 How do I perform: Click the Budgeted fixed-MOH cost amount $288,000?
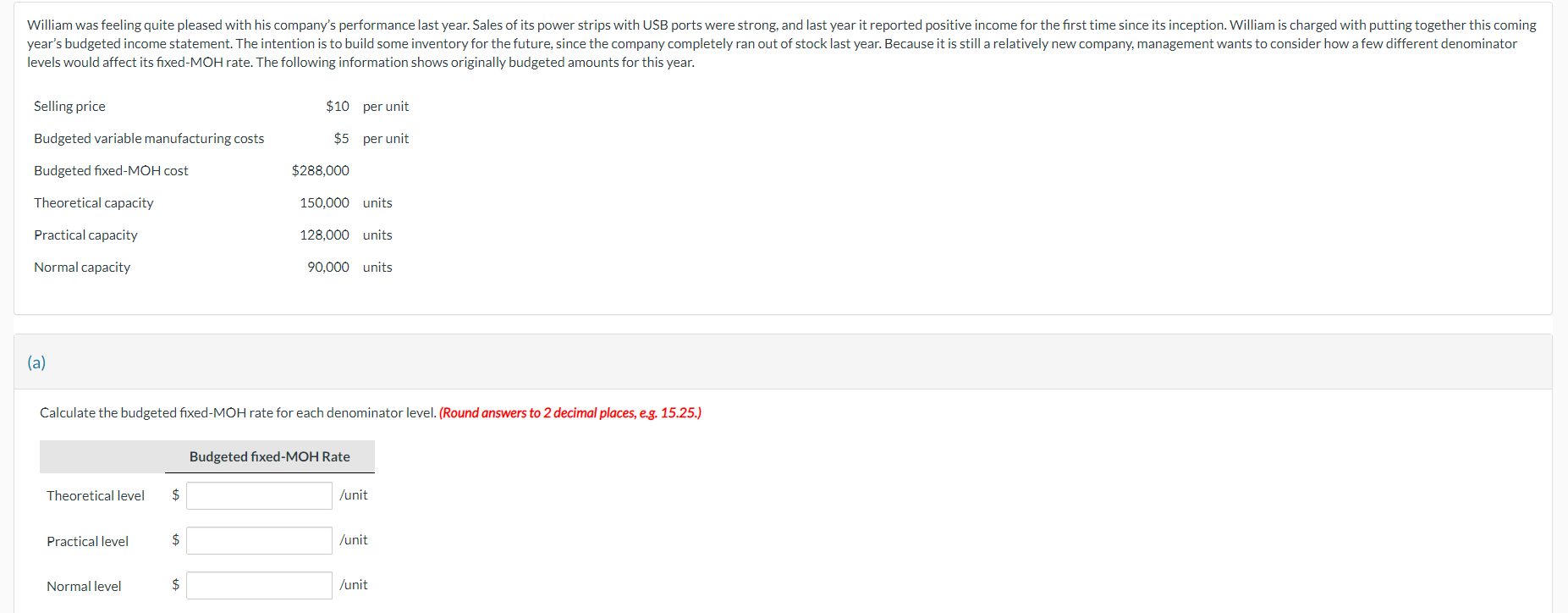321,170
